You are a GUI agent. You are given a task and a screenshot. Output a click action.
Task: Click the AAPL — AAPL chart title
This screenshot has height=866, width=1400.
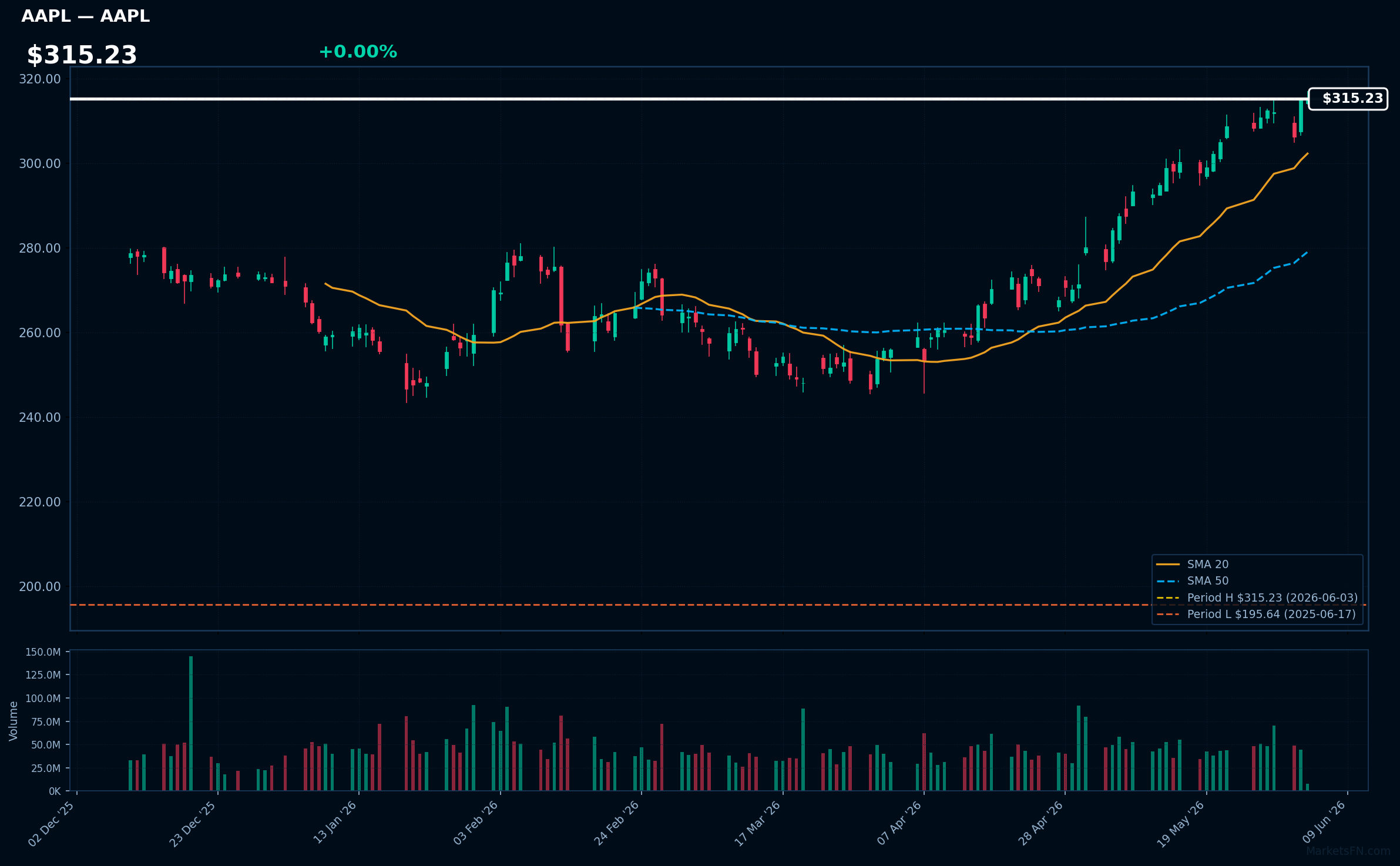[x=86, y=16]
